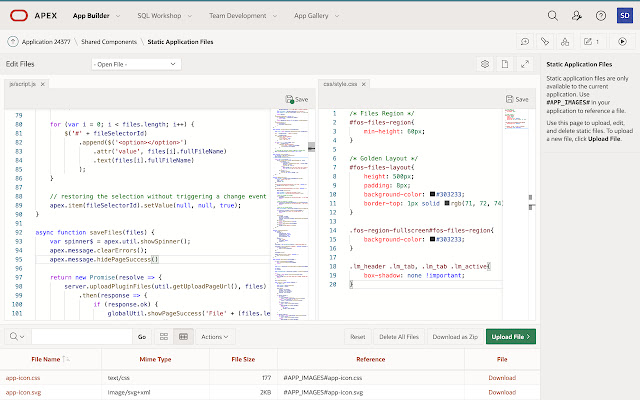Close the js/script.js editor tab
The width and height of the screenshot is (640, 400).
tap(41, 86)
